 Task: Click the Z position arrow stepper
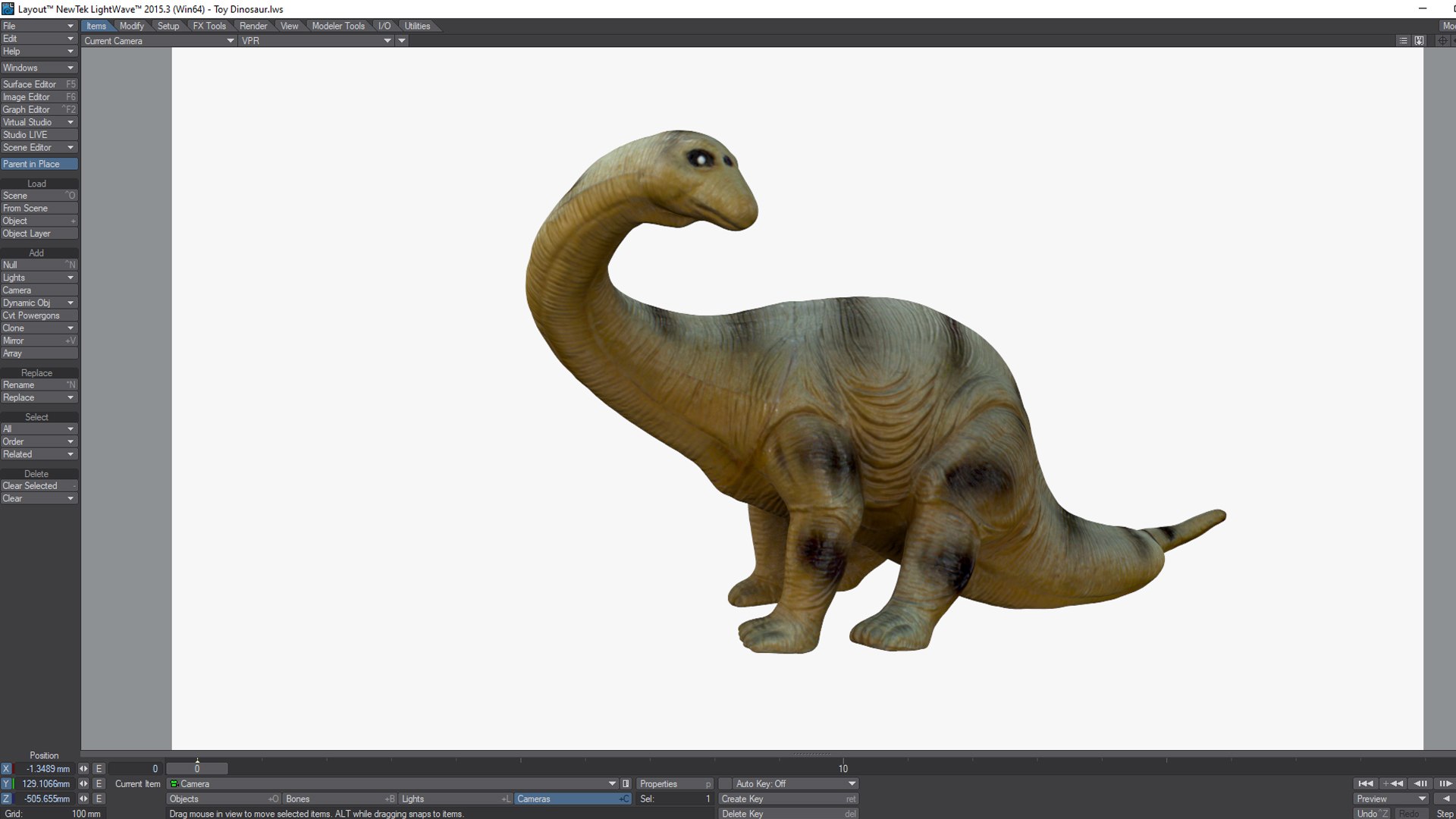(83, 799)
